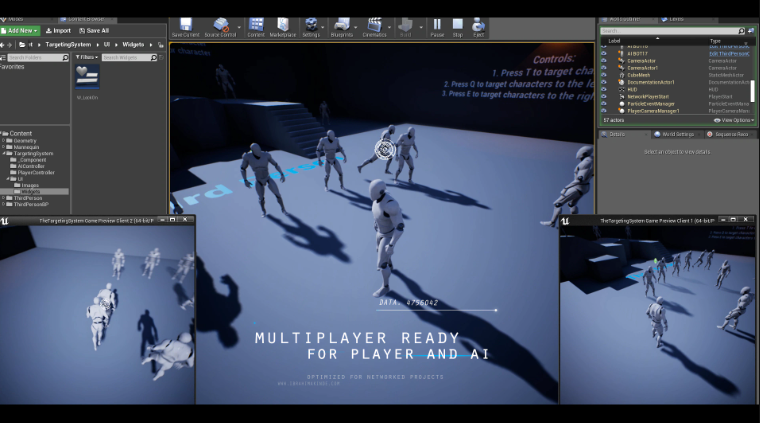Collapse the TargetingSystem folder

(x=3, y=153)
